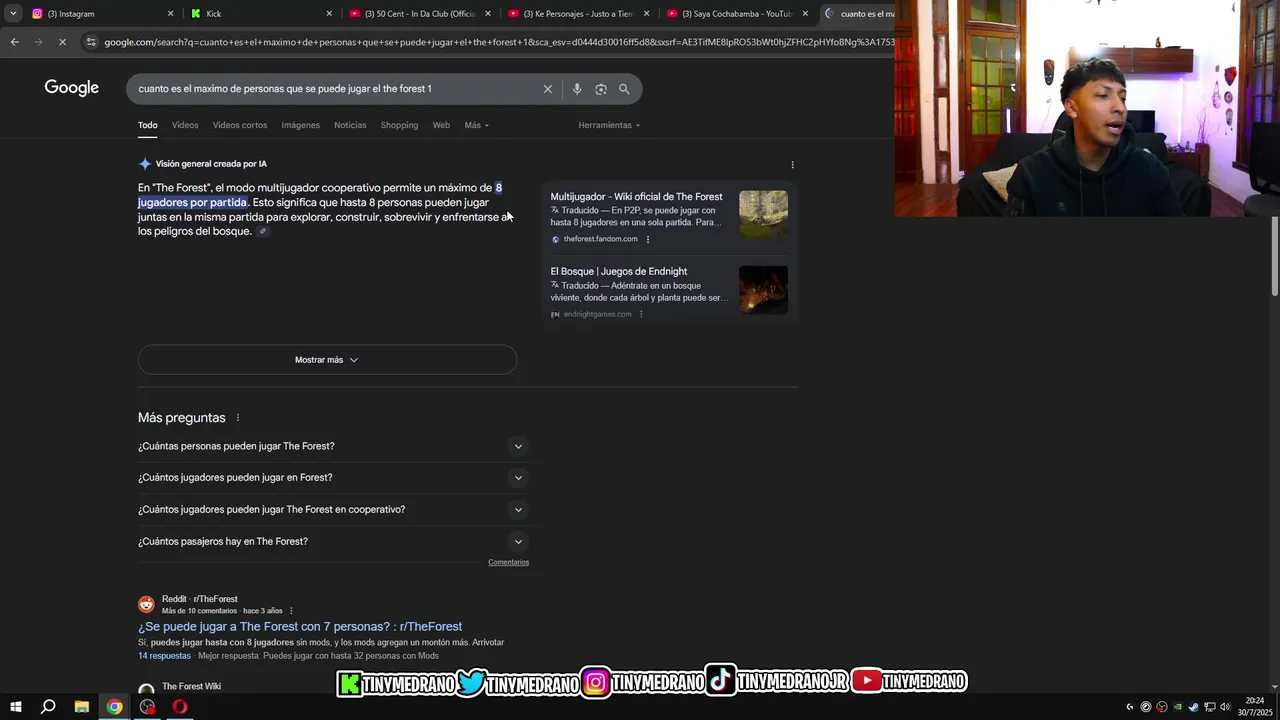Click the page vertical scrollbar
Viewport: 1280px width, 720px height.
pyautogui.click(x=1274, y=255)
